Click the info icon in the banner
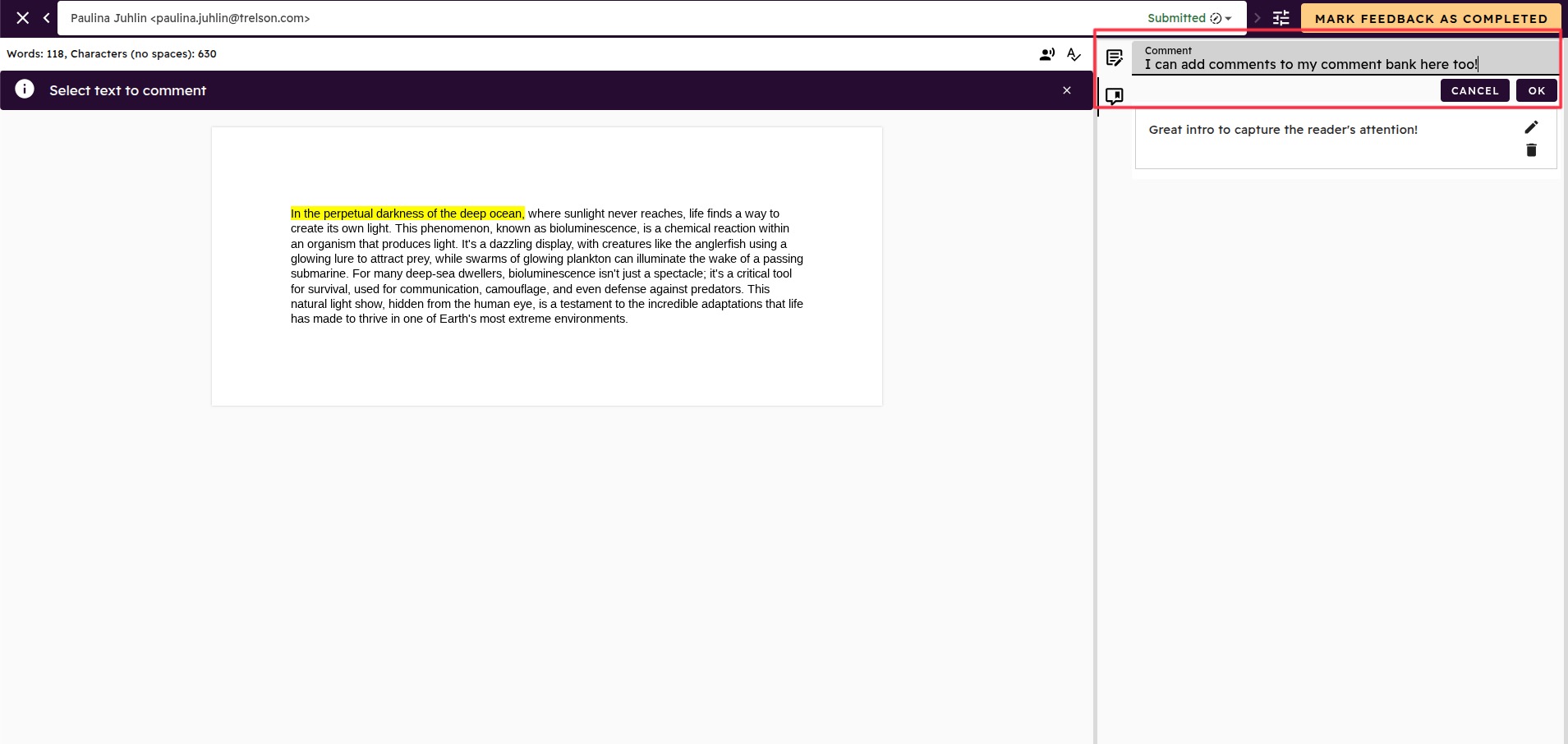Screen dimensions: 1568x744 [25, 90]
